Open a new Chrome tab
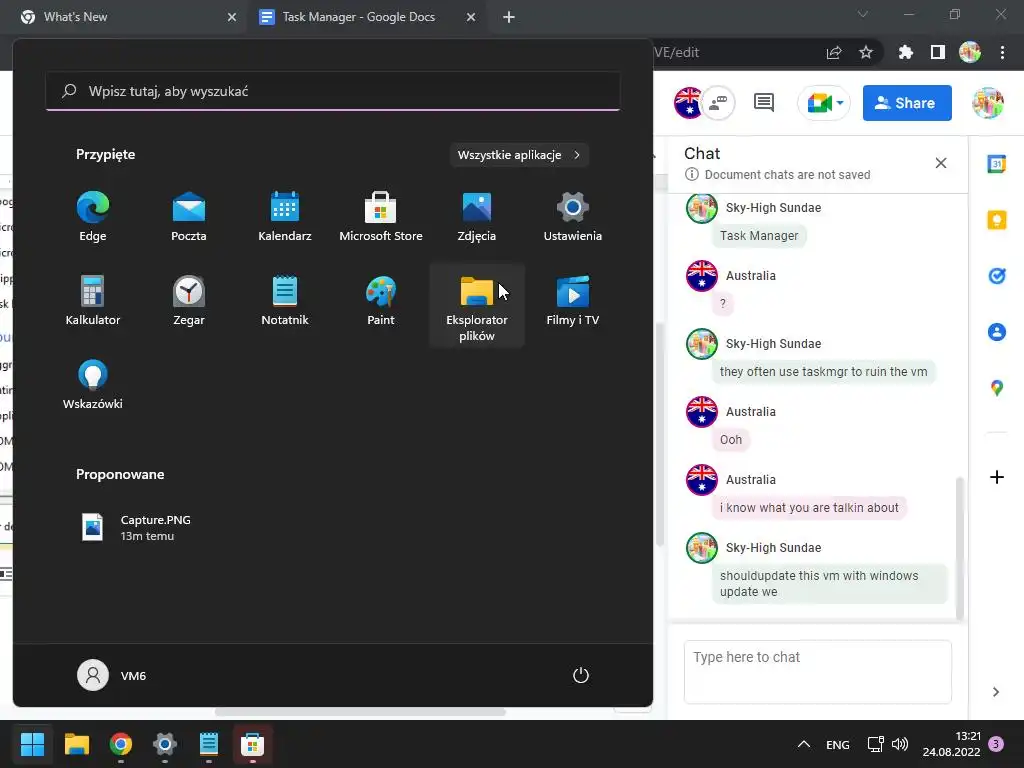The height and width of the screenshot is (768, 1024). (x=509, y=17)
